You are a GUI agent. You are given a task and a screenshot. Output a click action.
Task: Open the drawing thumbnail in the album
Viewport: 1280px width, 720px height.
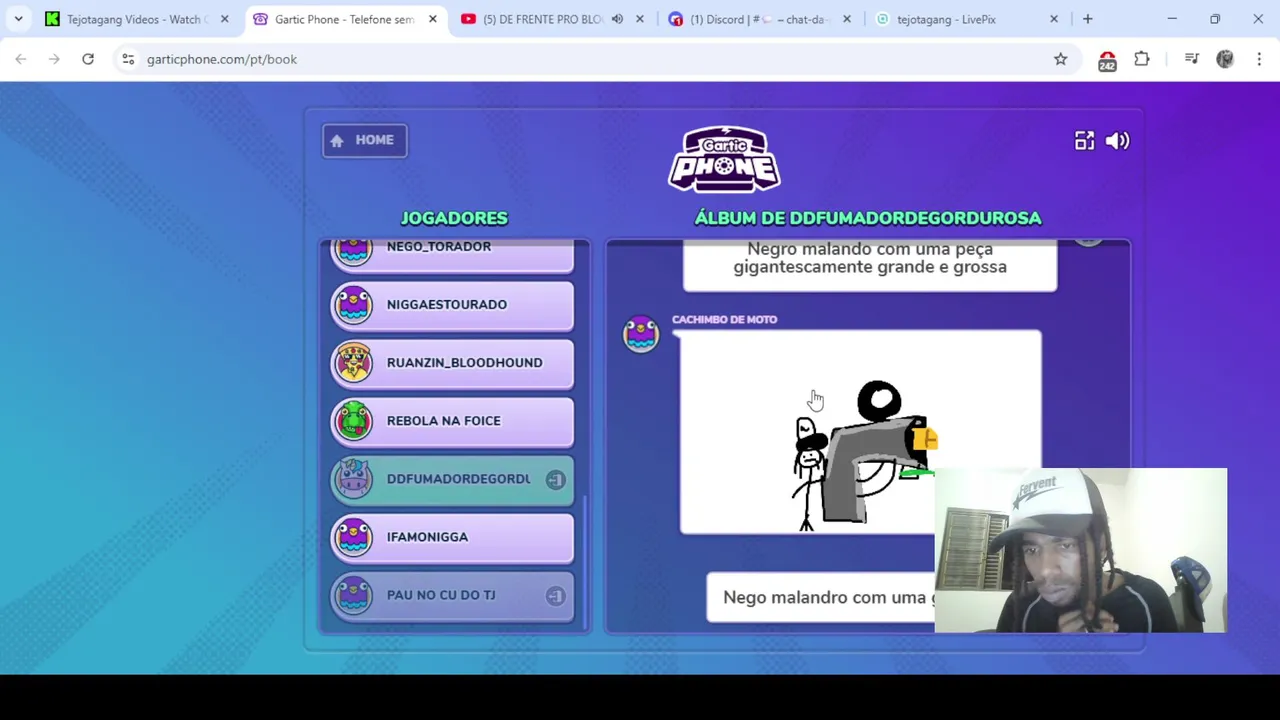pos(860,433)
